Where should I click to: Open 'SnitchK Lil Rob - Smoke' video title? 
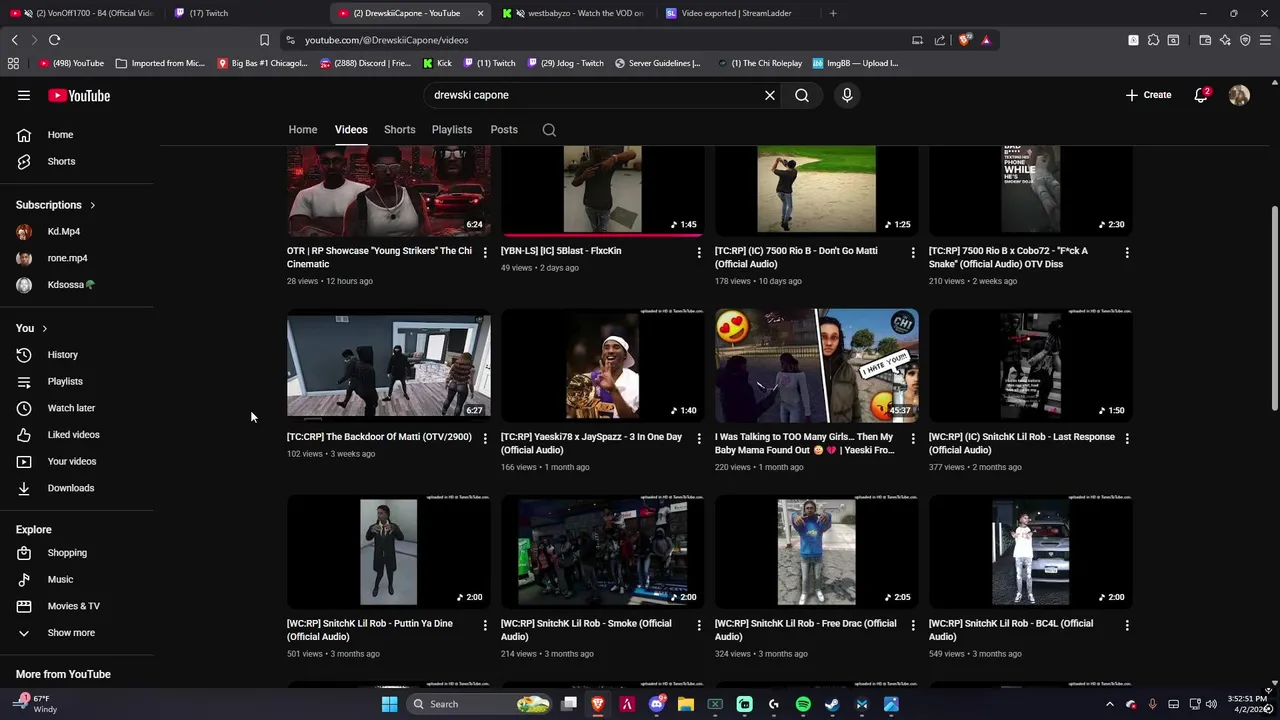click(x=586, y=630)
